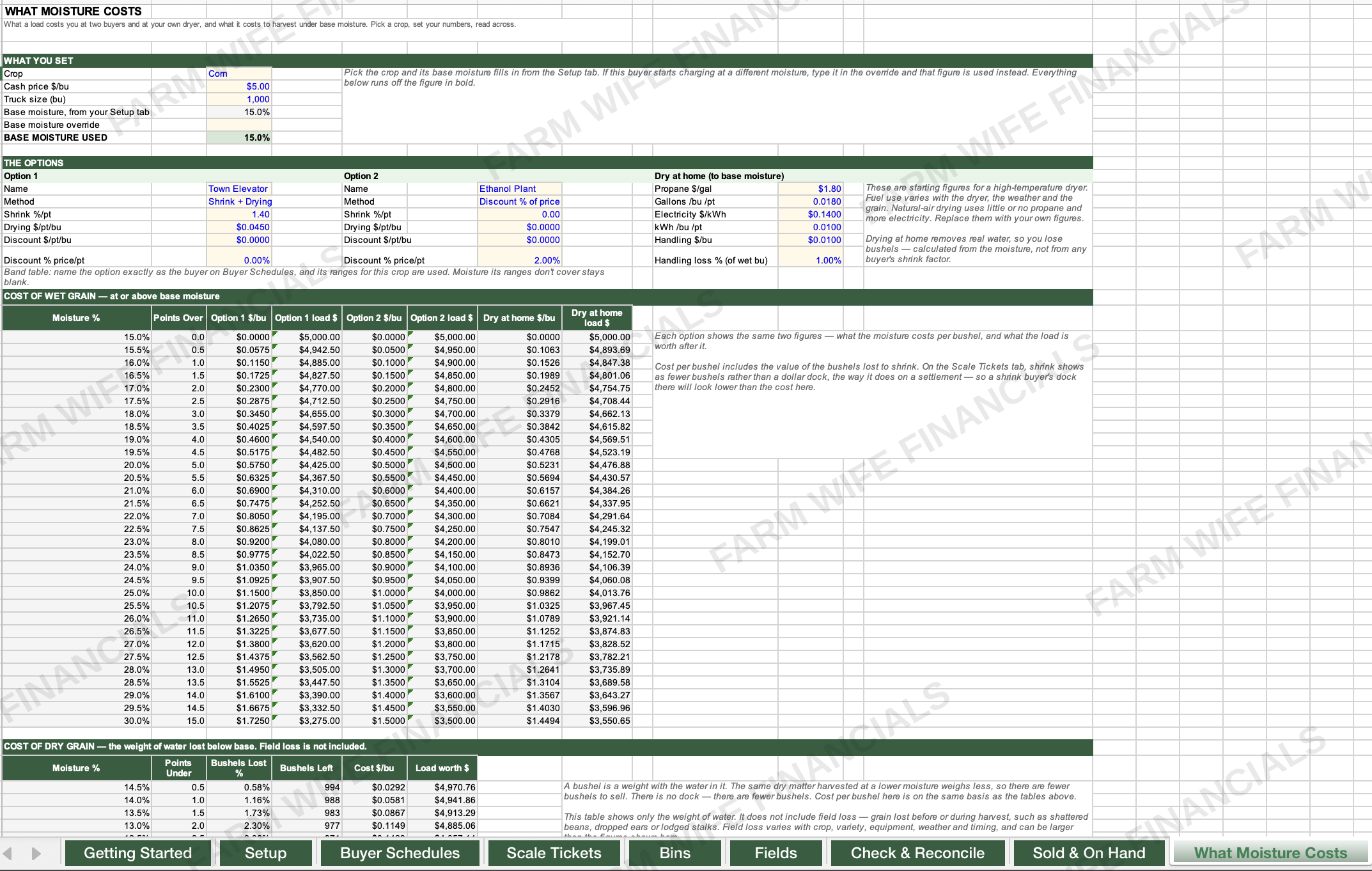
Task: Click the previous sheet arrow
Action: (8, 854)
